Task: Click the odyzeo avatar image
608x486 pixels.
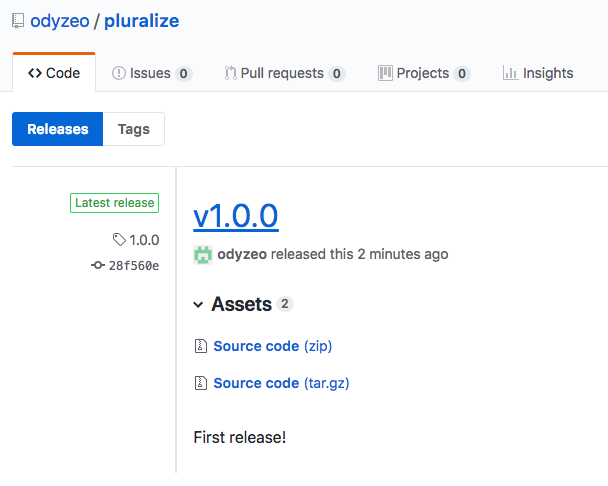Action: (203, 255)
